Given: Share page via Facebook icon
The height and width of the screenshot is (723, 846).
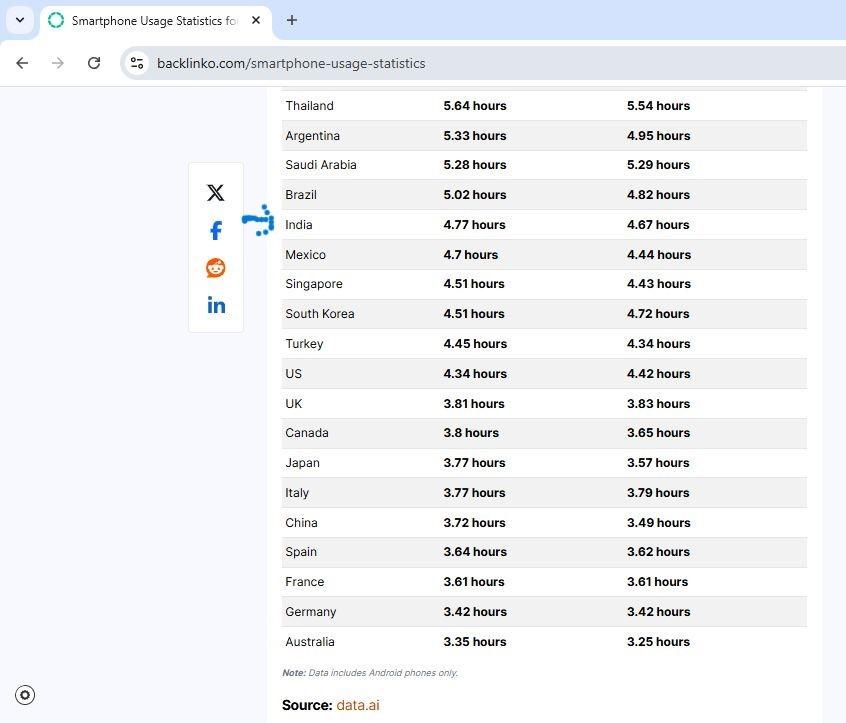Looking at the screenshot, I should 215,231.
